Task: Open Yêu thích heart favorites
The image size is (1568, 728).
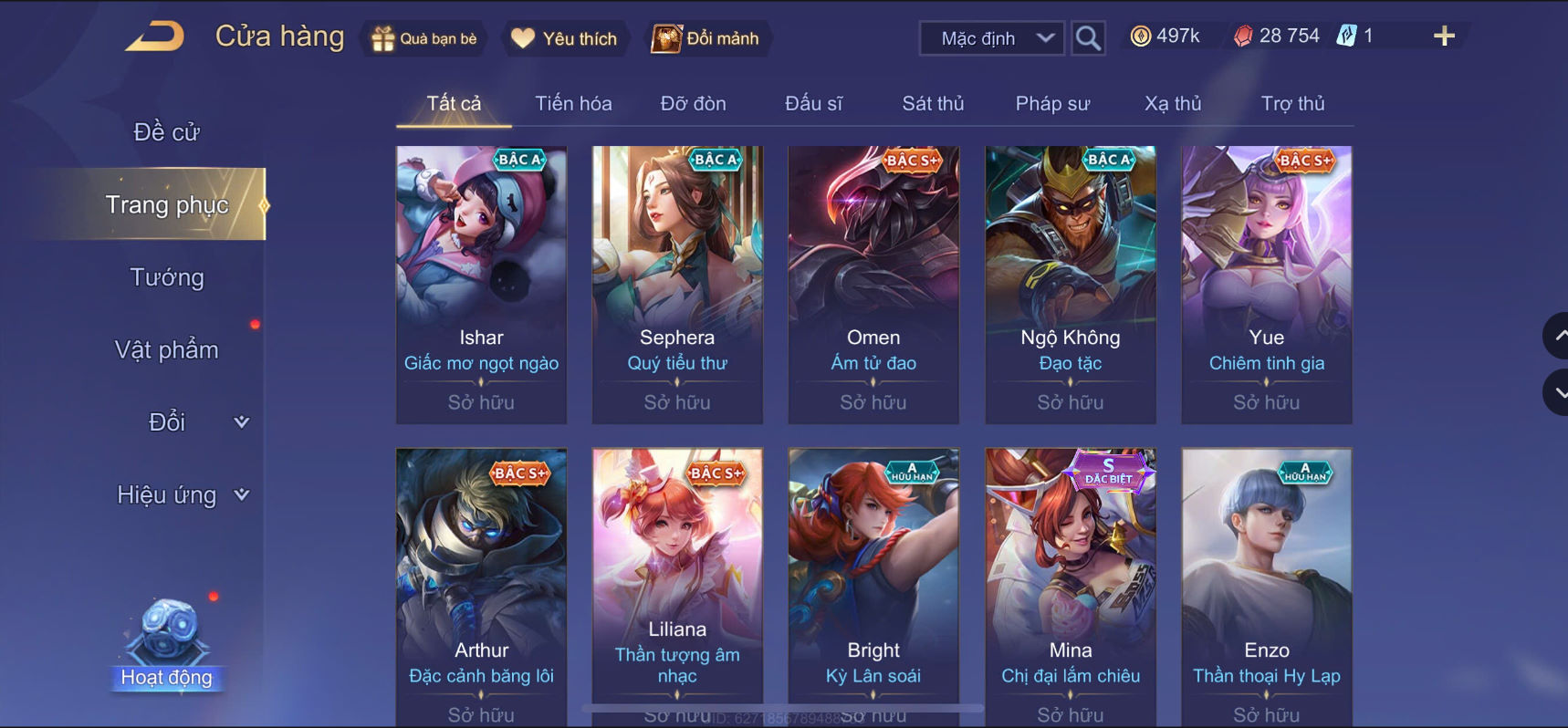Action: (564, 38)
